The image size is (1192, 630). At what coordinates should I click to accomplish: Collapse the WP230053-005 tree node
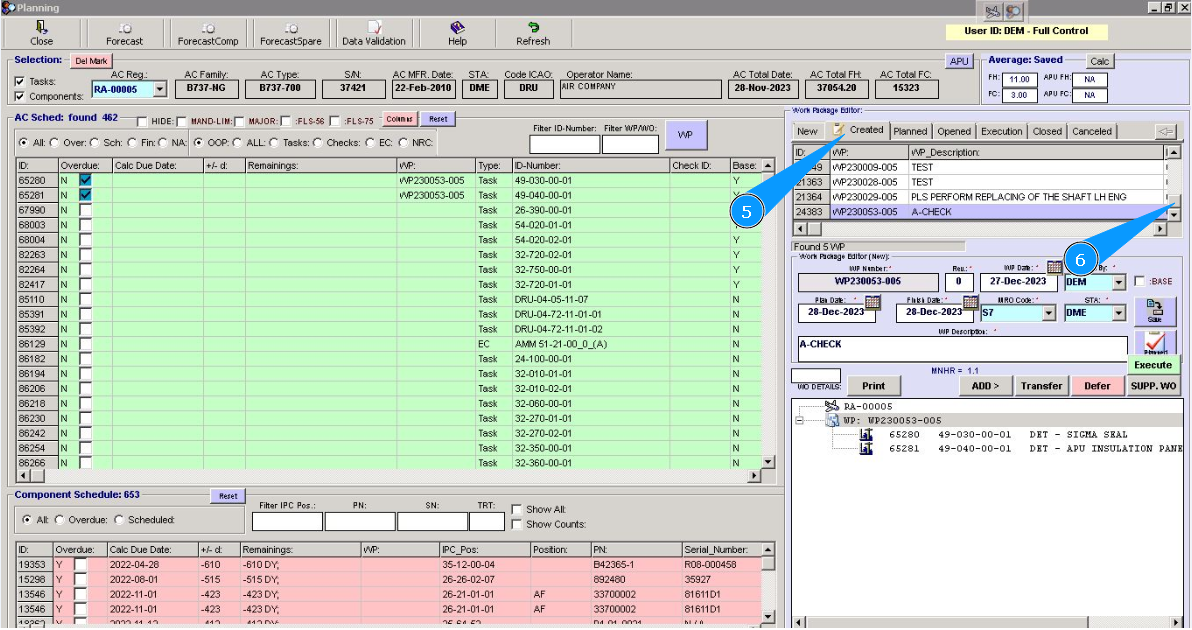coord(799,421)
